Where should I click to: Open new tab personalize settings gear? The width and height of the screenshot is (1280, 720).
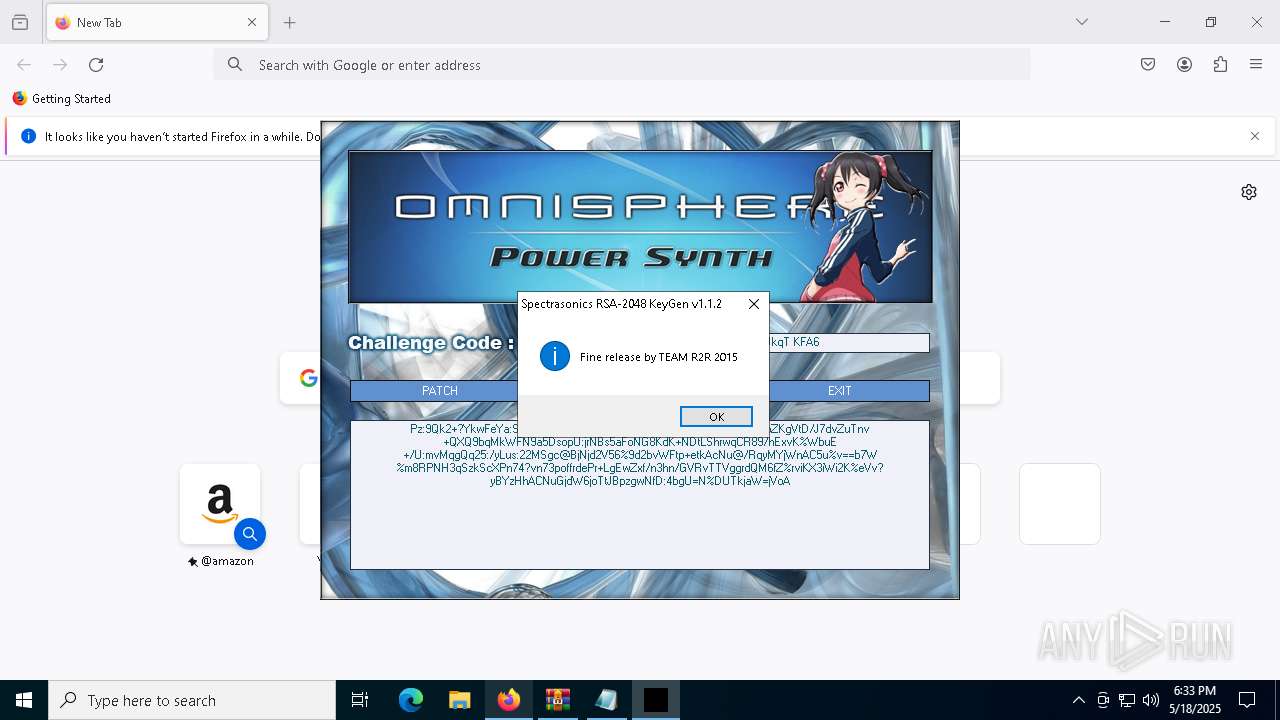click(1249, 192)
